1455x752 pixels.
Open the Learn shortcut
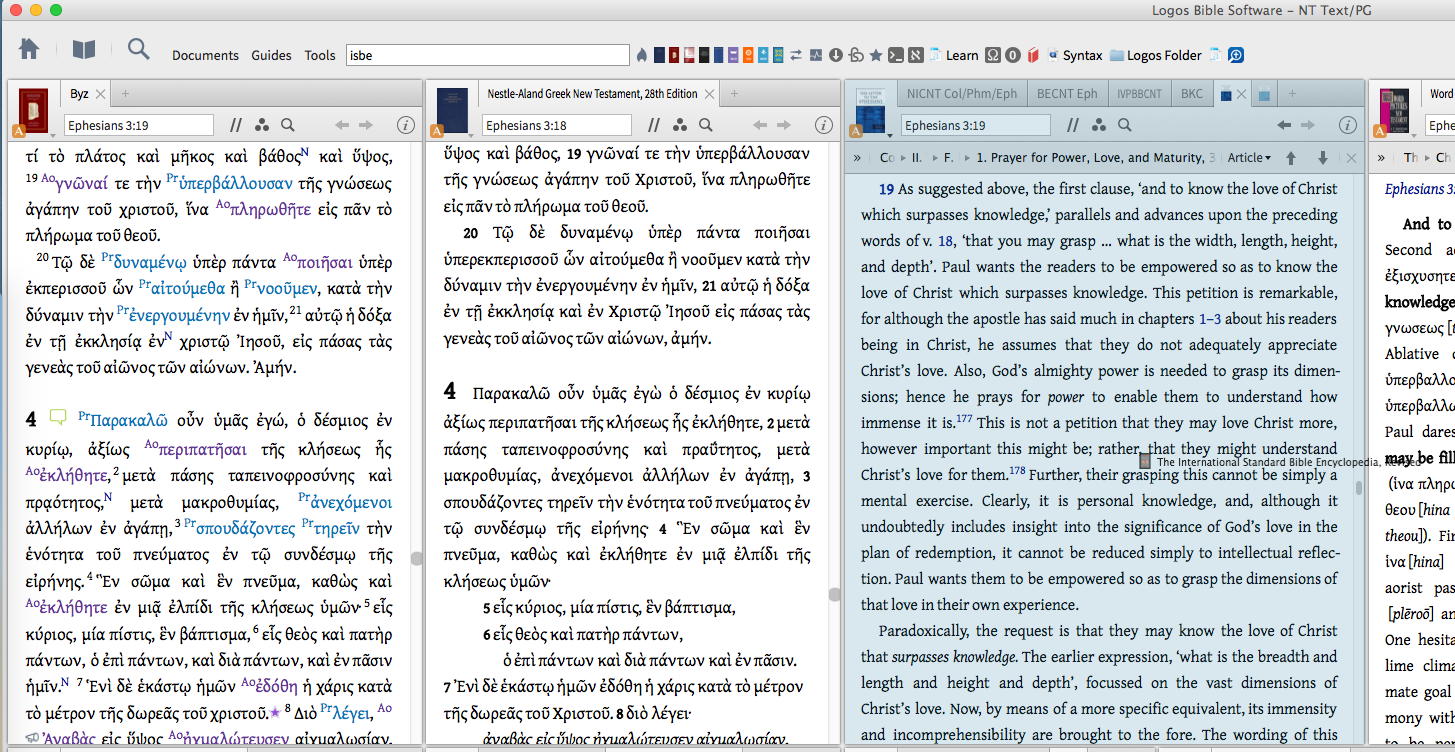(x=953, y=55)
